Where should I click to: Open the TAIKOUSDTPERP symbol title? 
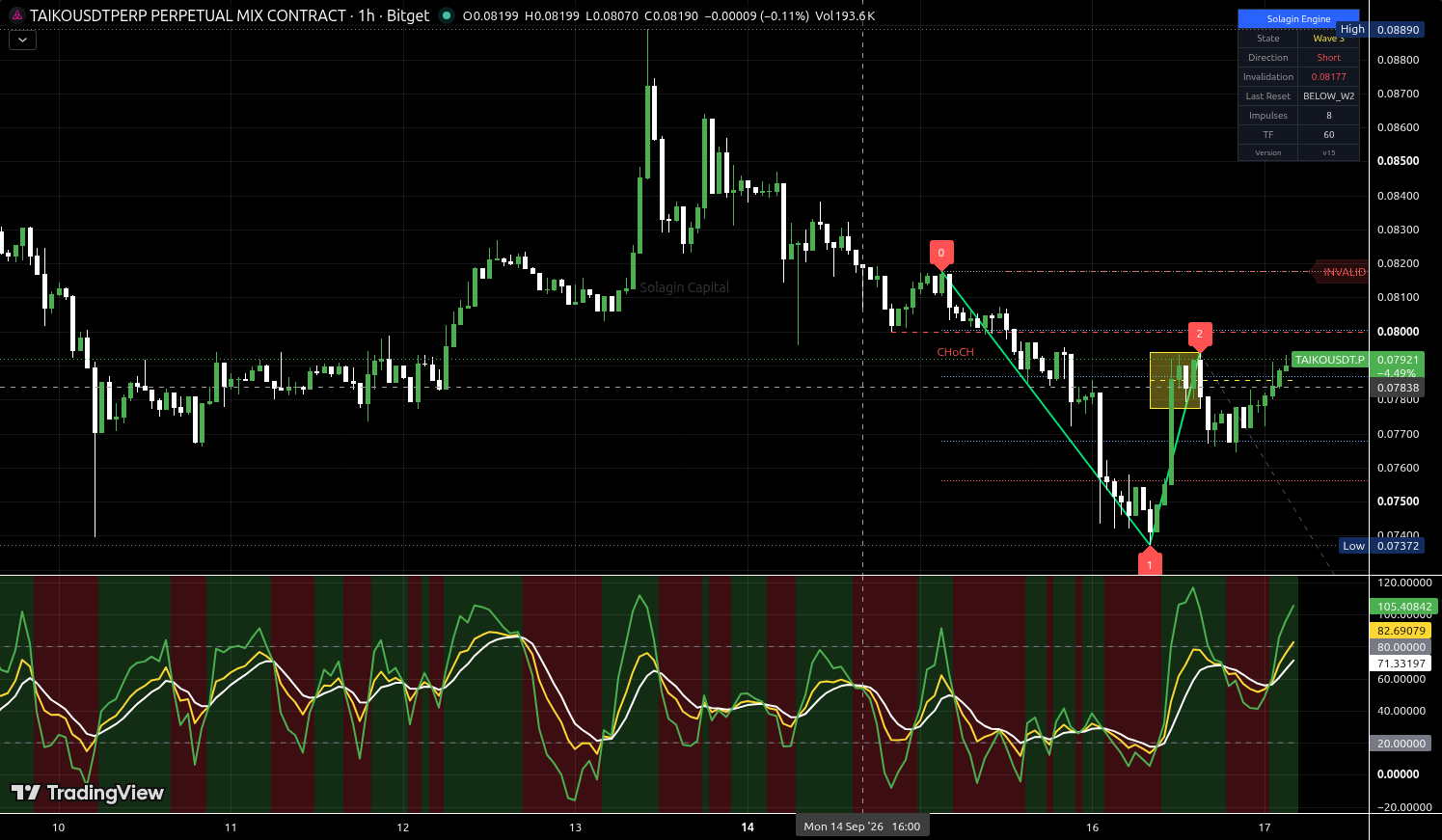pyautogui.click(x=230, y=15)
